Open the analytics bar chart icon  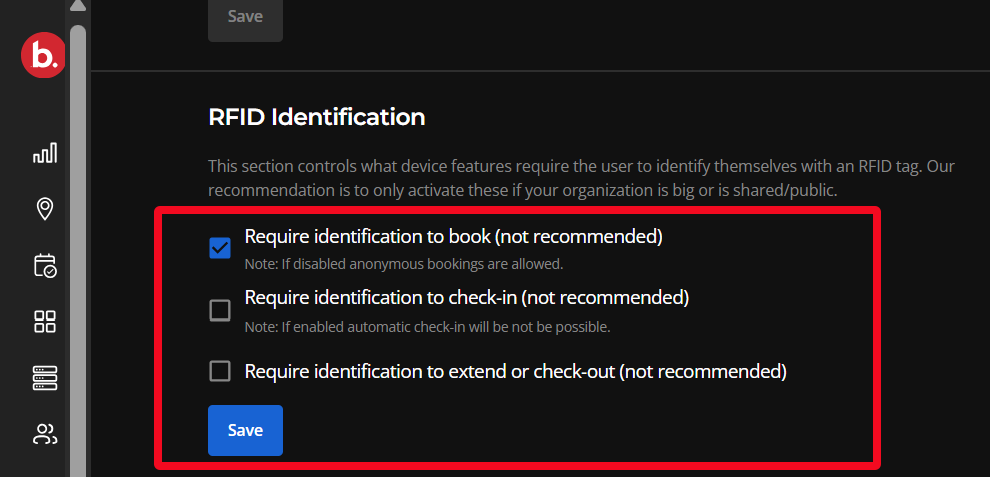coord(45,153)
